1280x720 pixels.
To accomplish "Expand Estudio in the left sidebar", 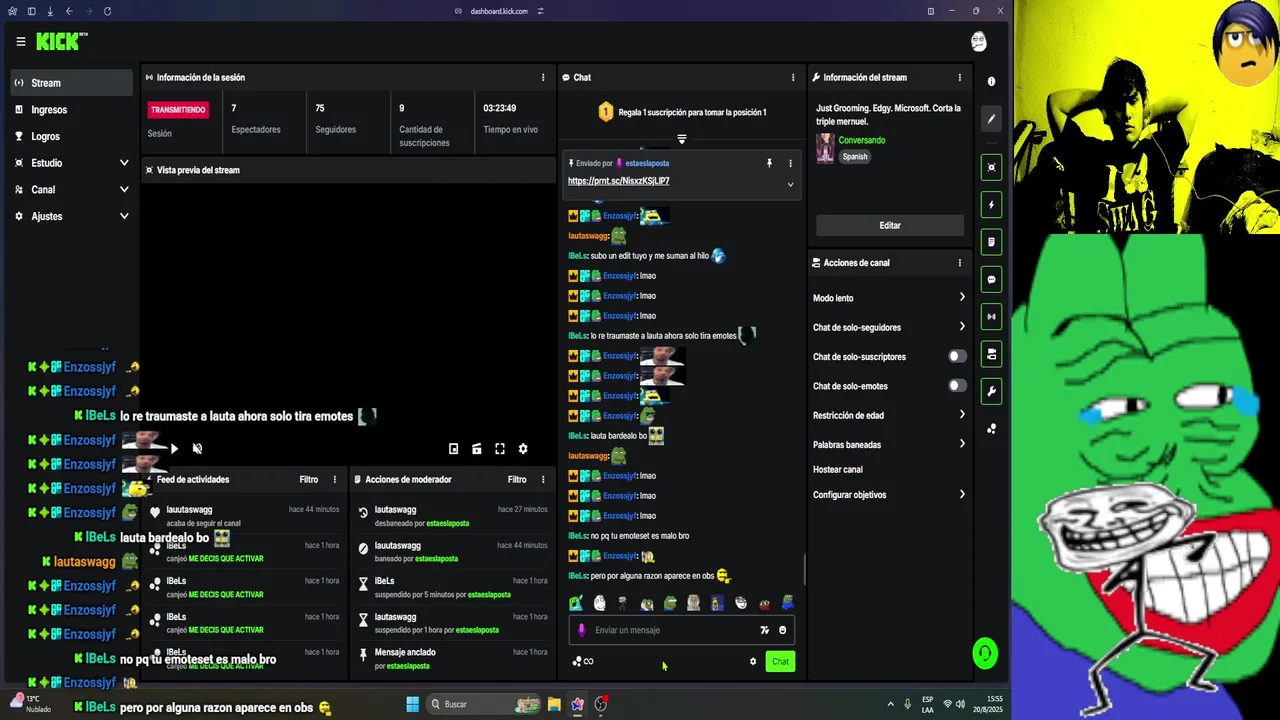I will coord(71,163).
